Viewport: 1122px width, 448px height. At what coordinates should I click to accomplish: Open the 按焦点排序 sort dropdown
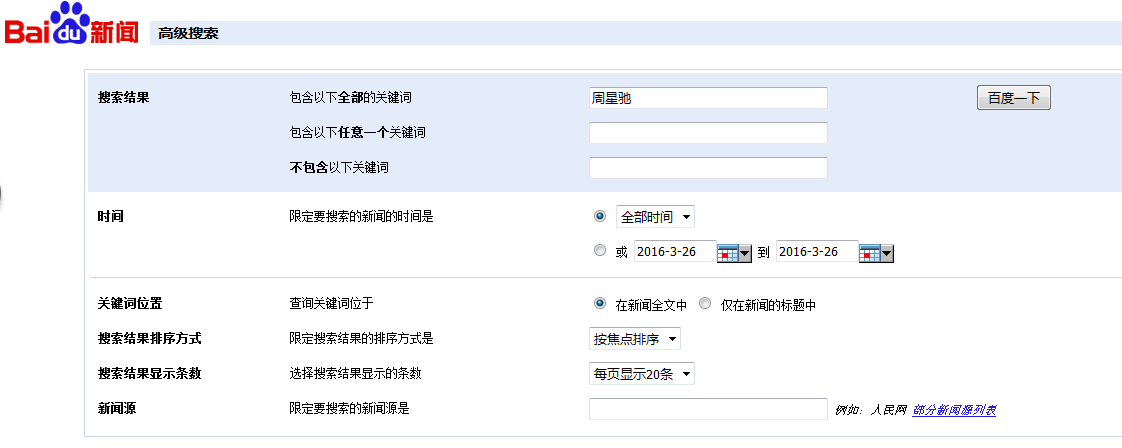pos(635,339)
